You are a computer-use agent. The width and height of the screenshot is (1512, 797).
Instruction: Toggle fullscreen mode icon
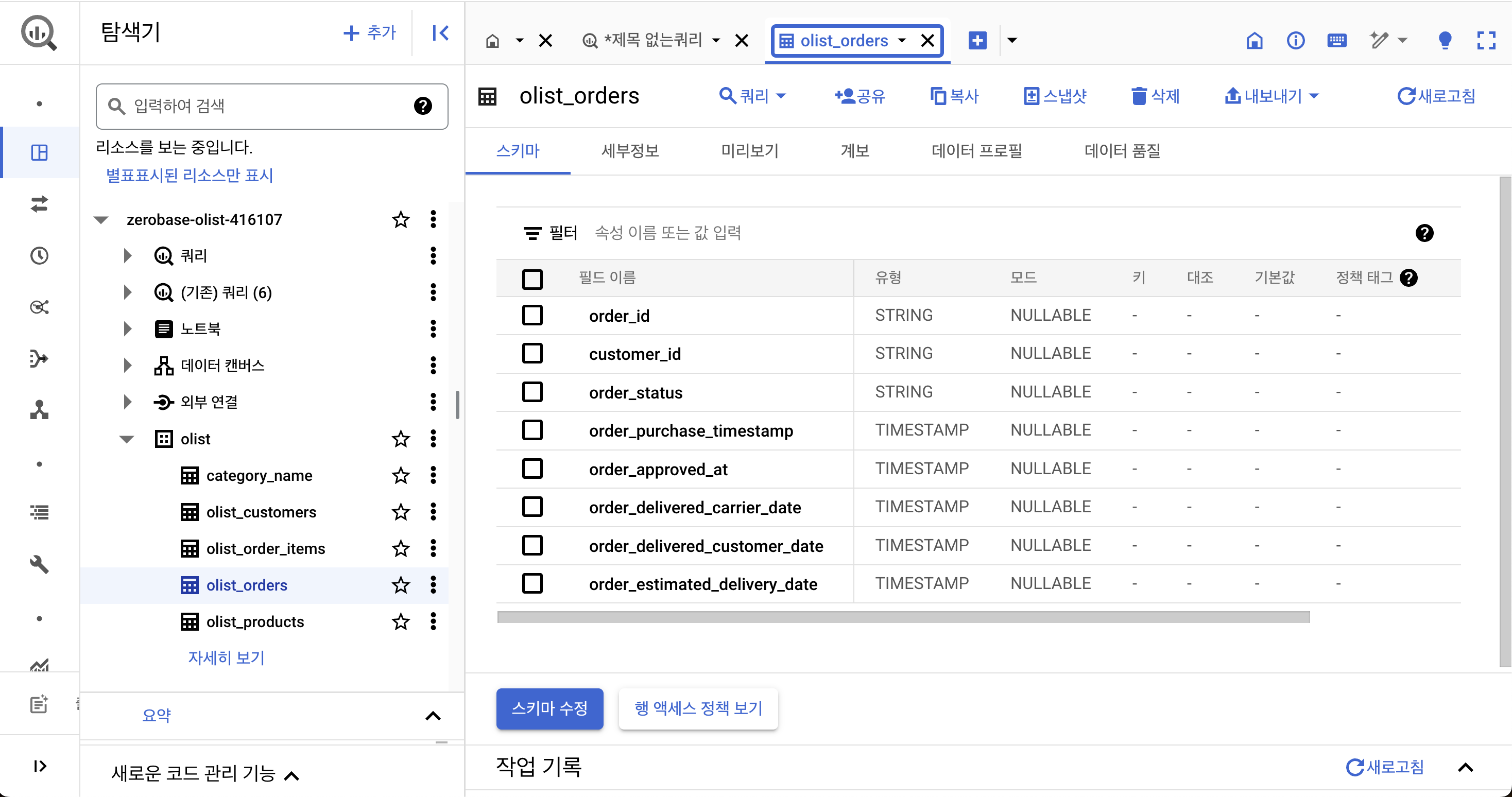[1486, 41]
